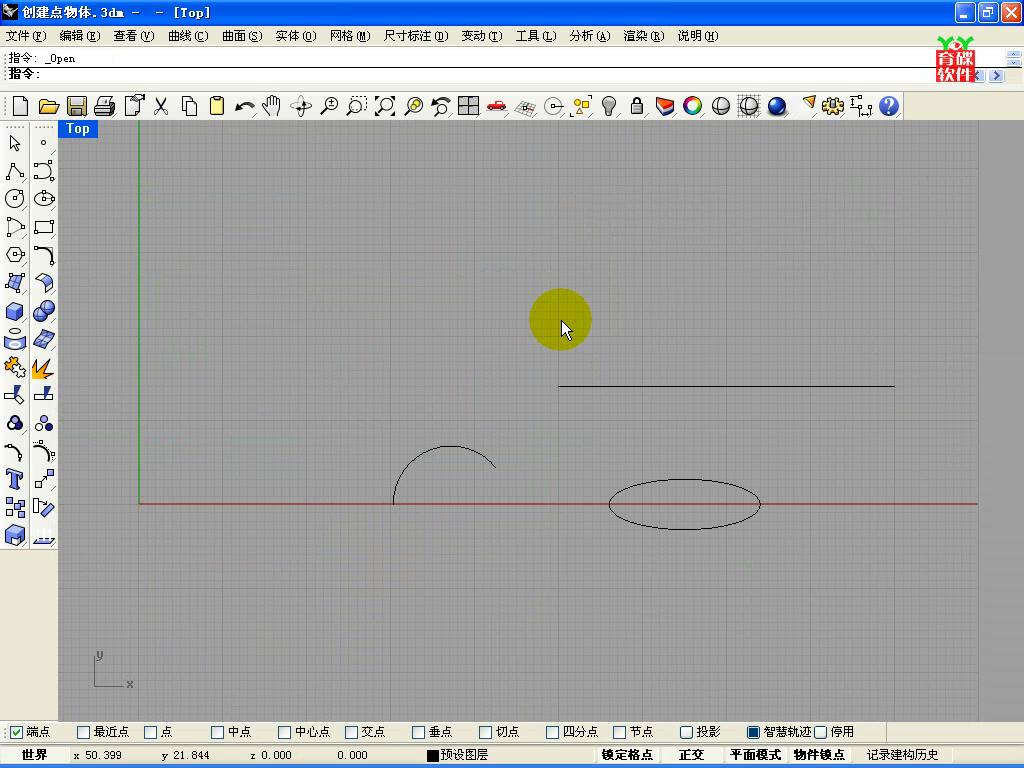
Task: Enable the 最近点 osnap checkbox
Action: (84, 732)
